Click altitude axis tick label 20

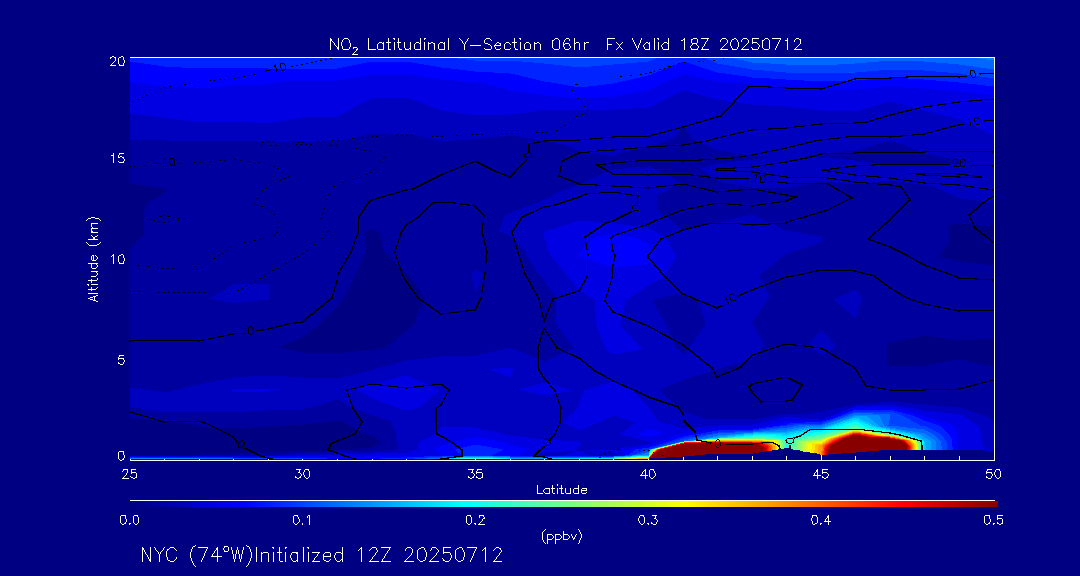[x=117, y=60]
